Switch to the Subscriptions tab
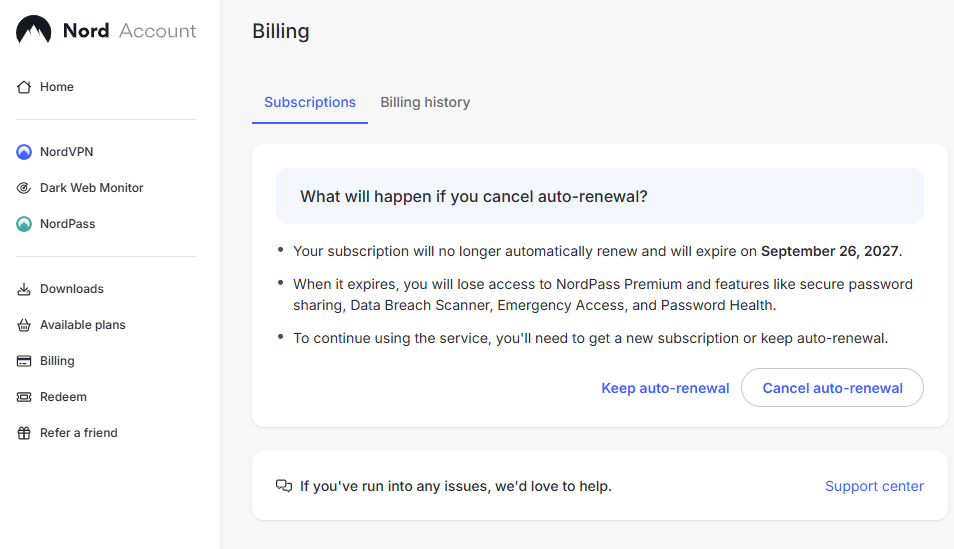This screenshot has height=549, width=954. (310, 102)
